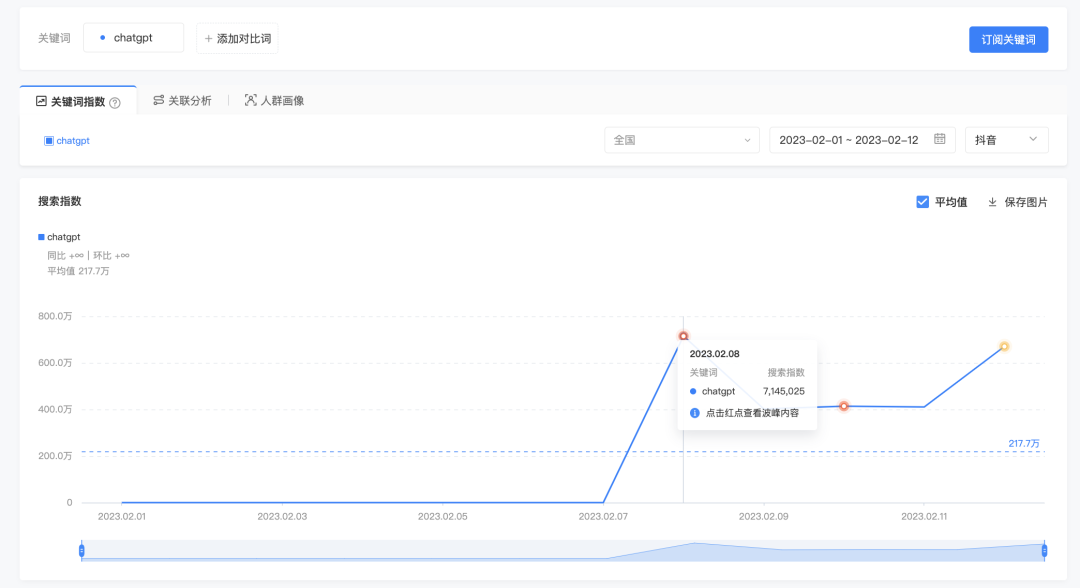Click the 2023.02.09 x-axis label
The height and width of the screenshot is (588, 1080).
coord(764,516)
